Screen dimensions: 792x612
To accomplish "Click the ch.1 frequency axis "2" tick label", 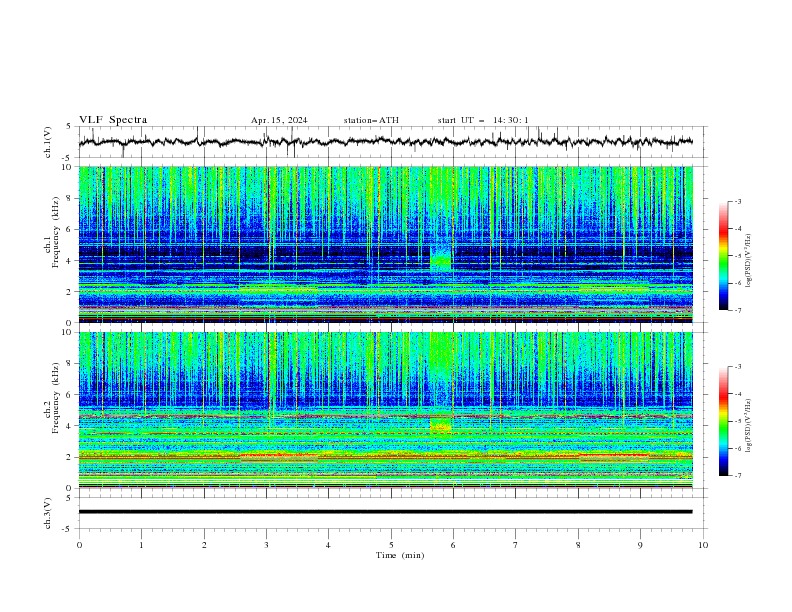I will [x=70, y=292].
